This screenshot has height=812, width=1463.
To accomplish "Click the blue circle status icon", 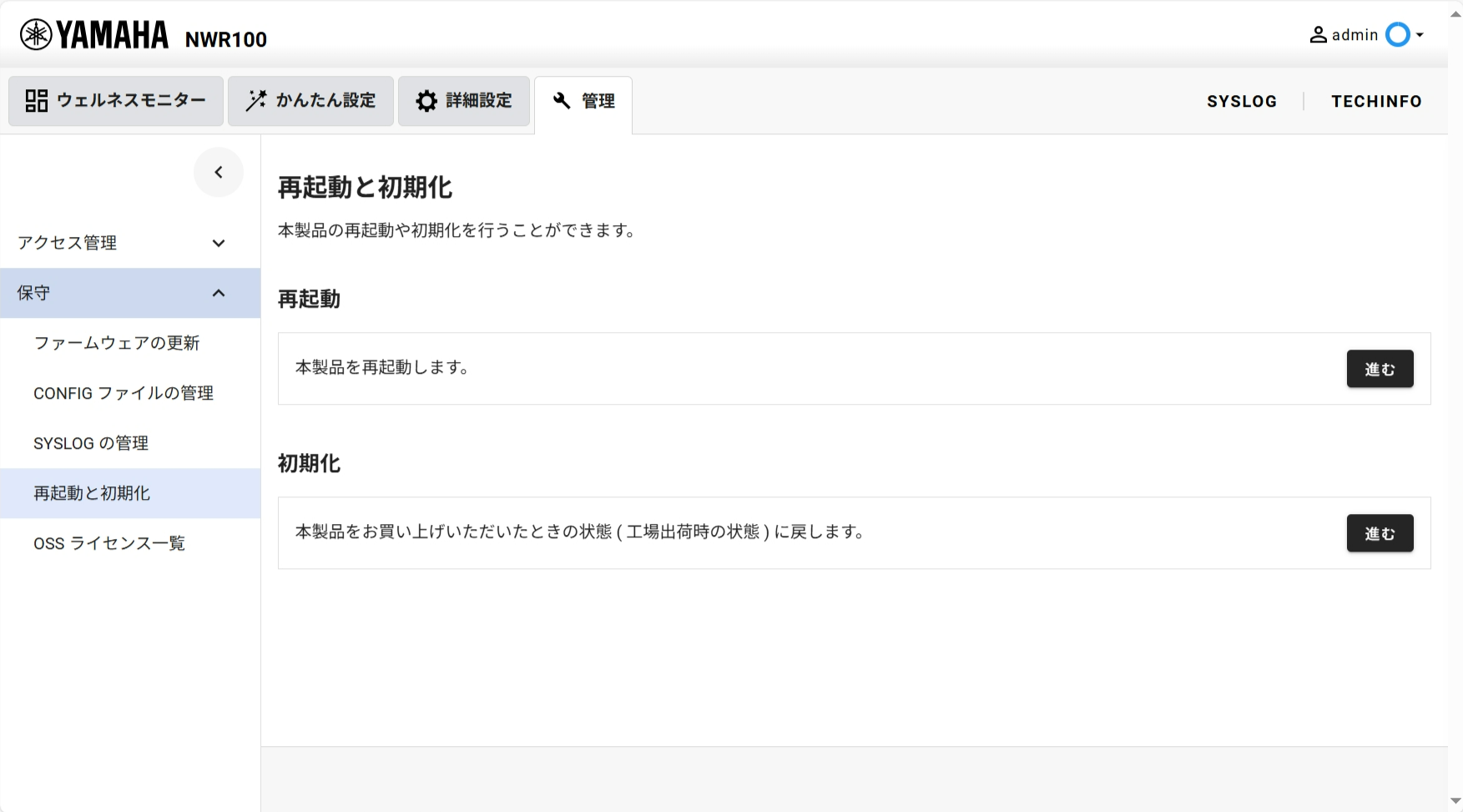I will point(1397,35).
